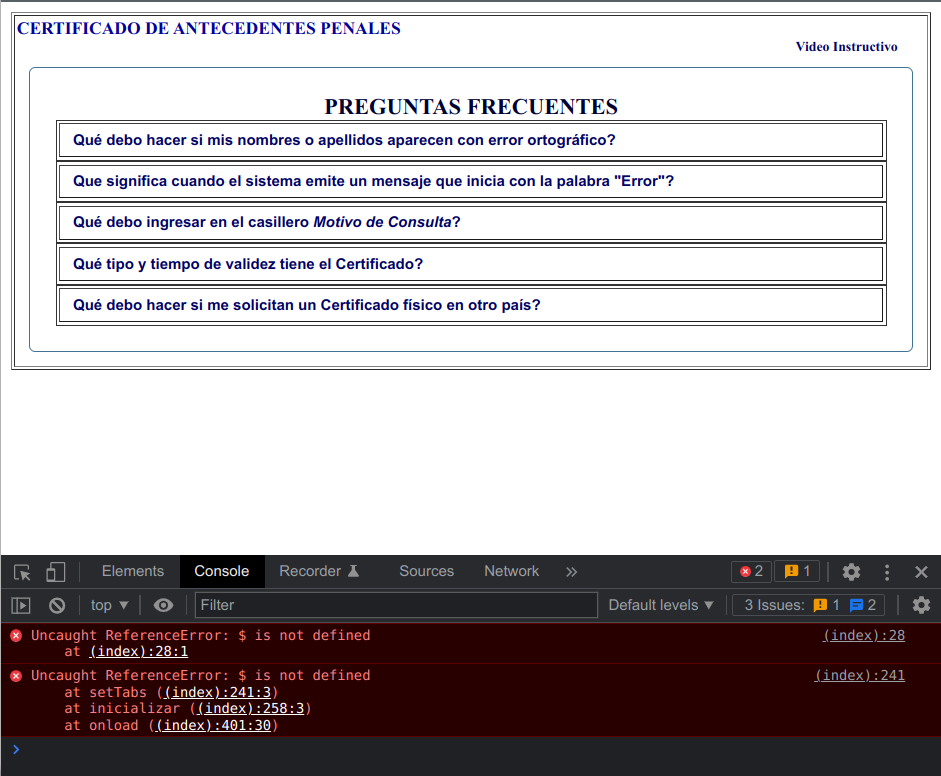Toggle the device emulation toolbar
The image size is (941, 776).
point(55,571)
